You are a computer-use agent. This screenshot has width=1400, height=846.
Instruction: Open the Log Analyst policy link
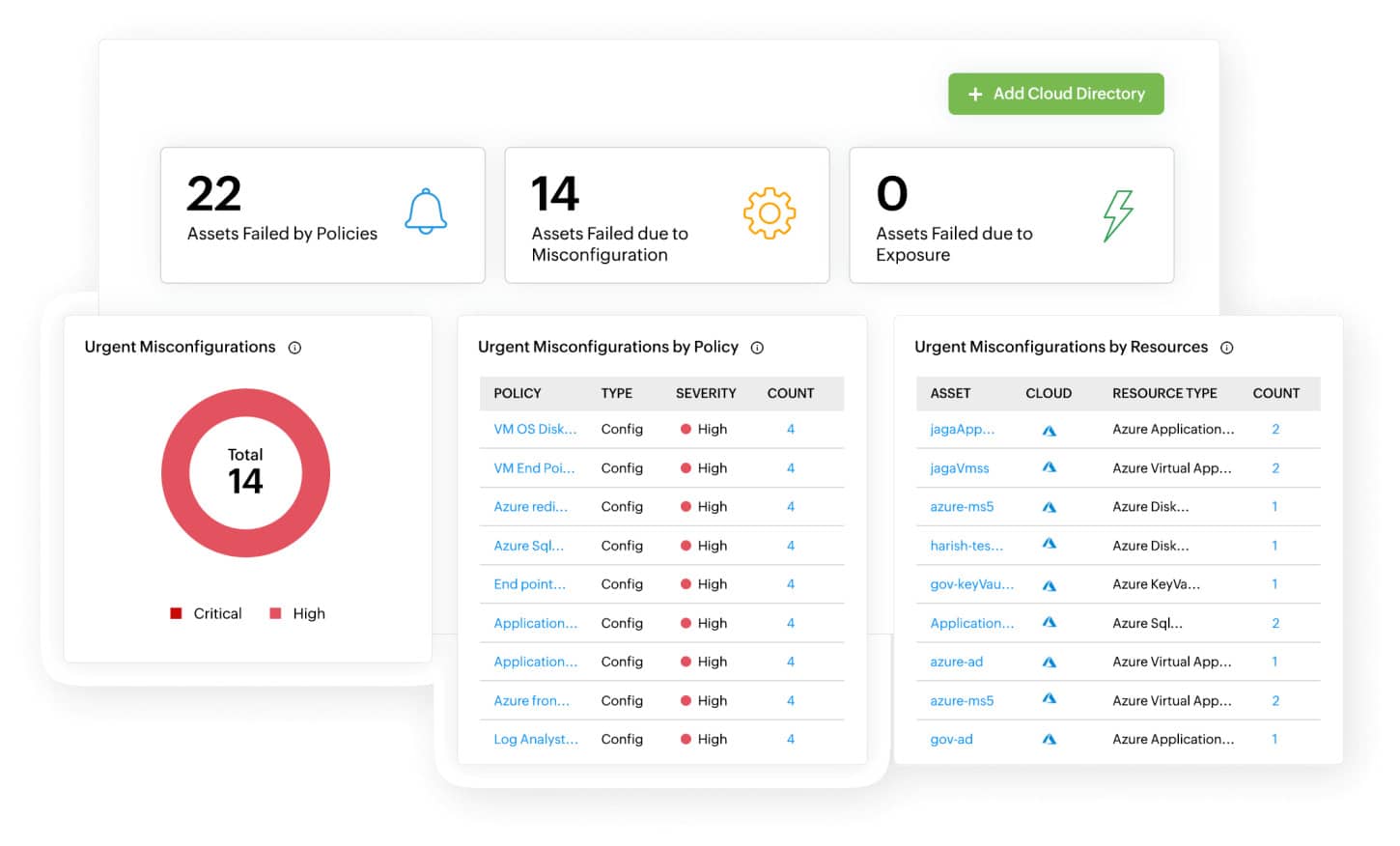point(536,739)
